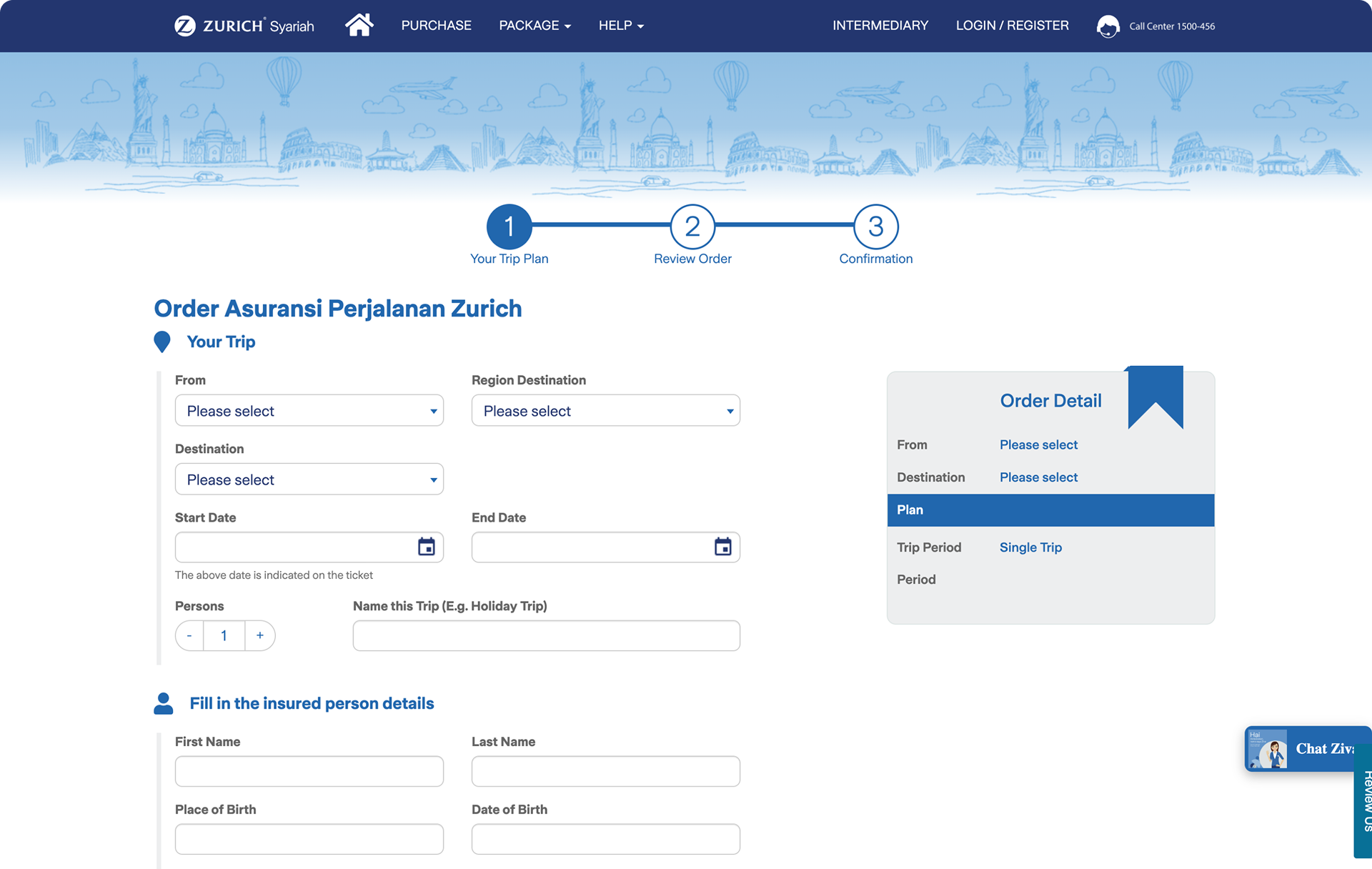Screen dimensions: 1372x869
Task: Click the Single Trip value
Action: click(1030, 547)
